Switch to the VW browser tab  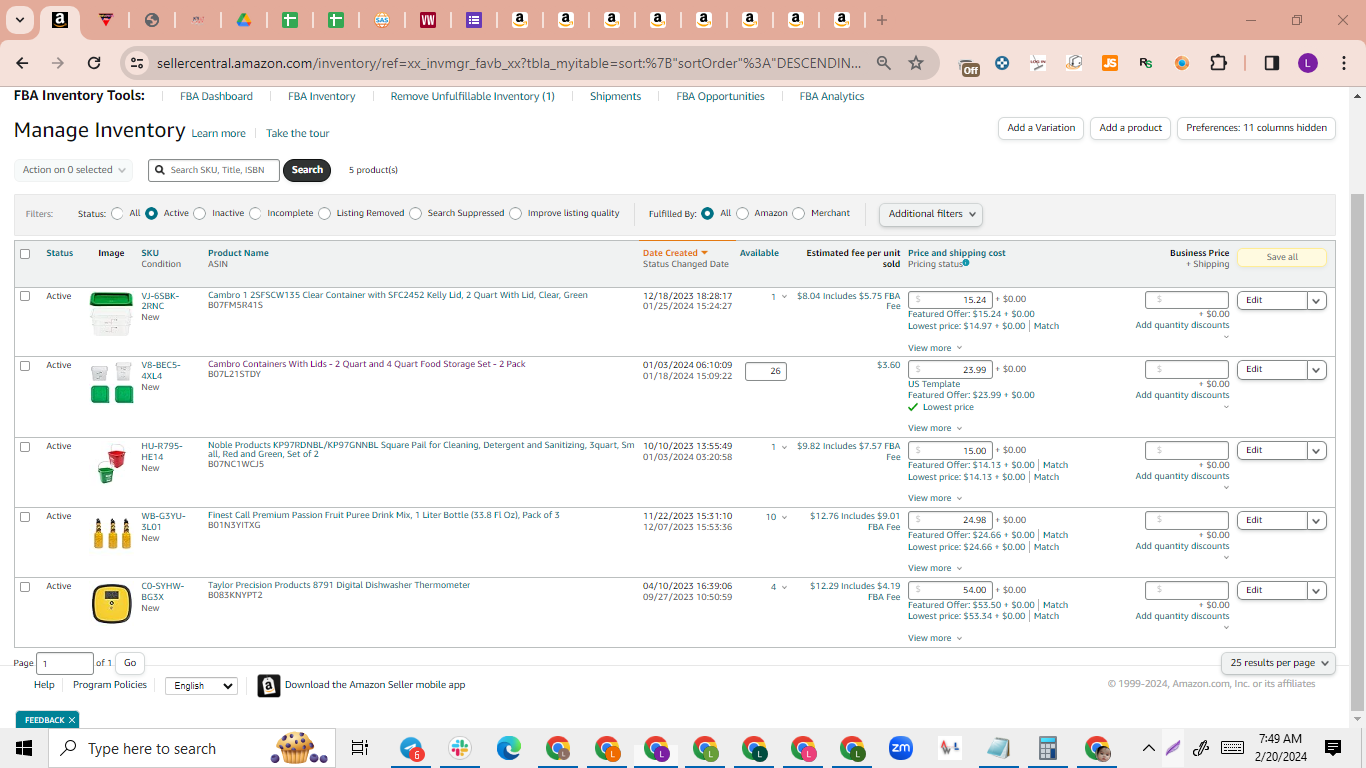[x=428, y=20]
